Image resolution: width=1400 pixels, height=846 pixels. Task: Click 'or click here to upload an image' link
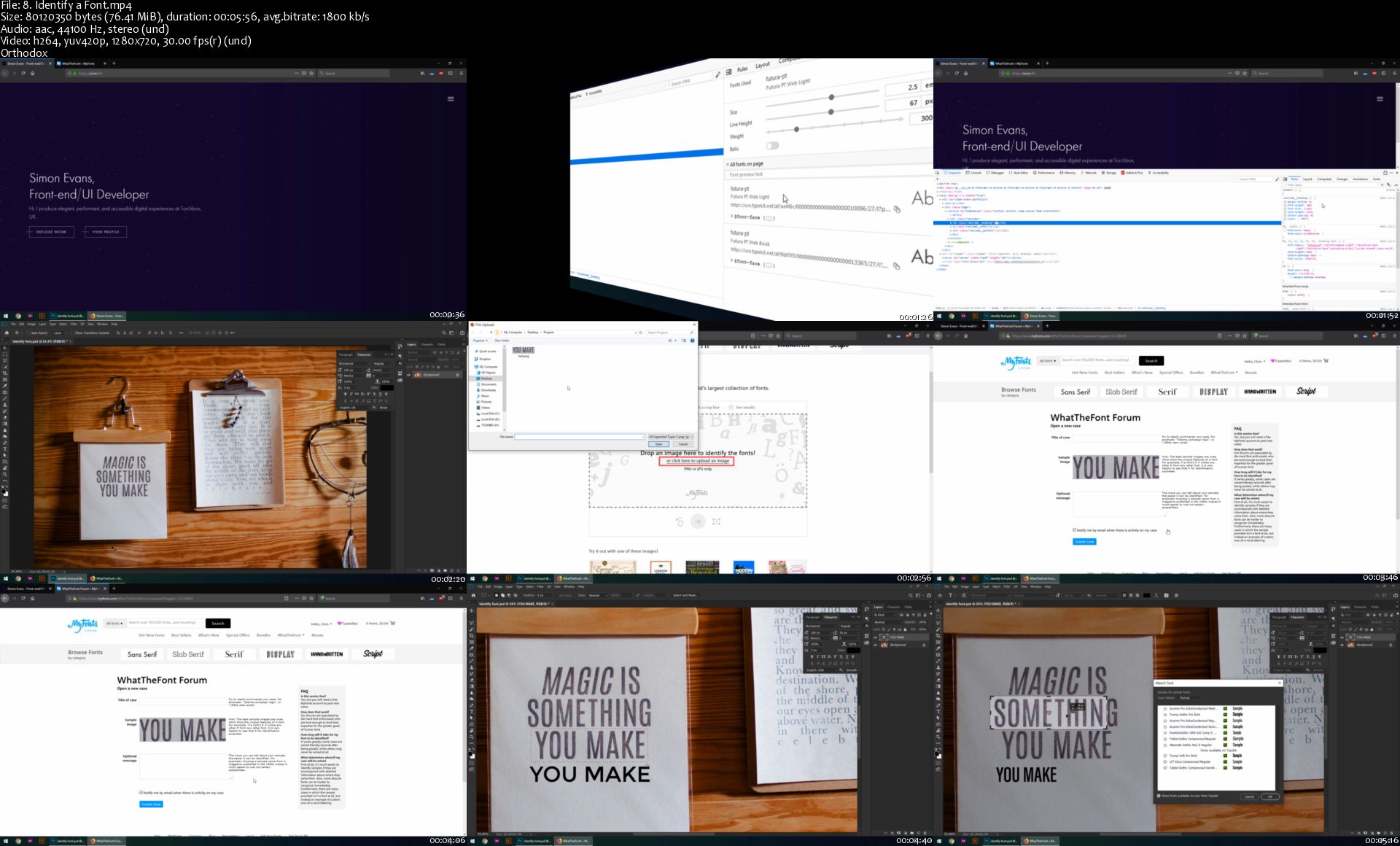(x=697, y=461)
